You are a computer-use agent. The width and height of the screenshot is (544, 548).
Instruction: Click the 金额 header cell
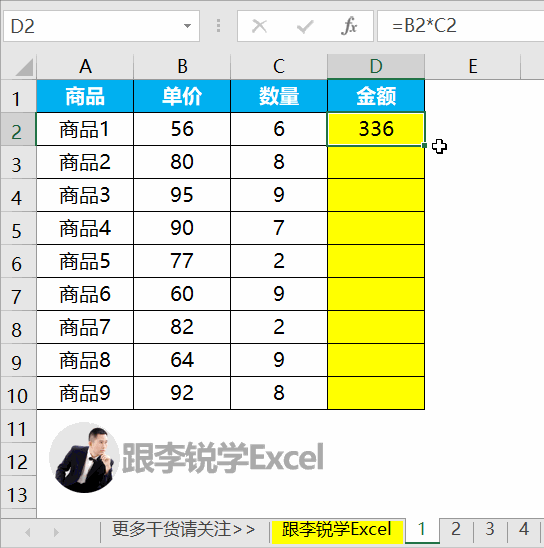(376, 96)
